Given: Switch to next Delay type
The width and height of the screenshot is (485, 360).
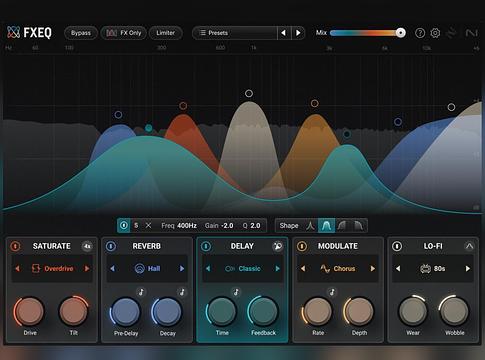Looking at the screenshot, I should tap(277, 269).
